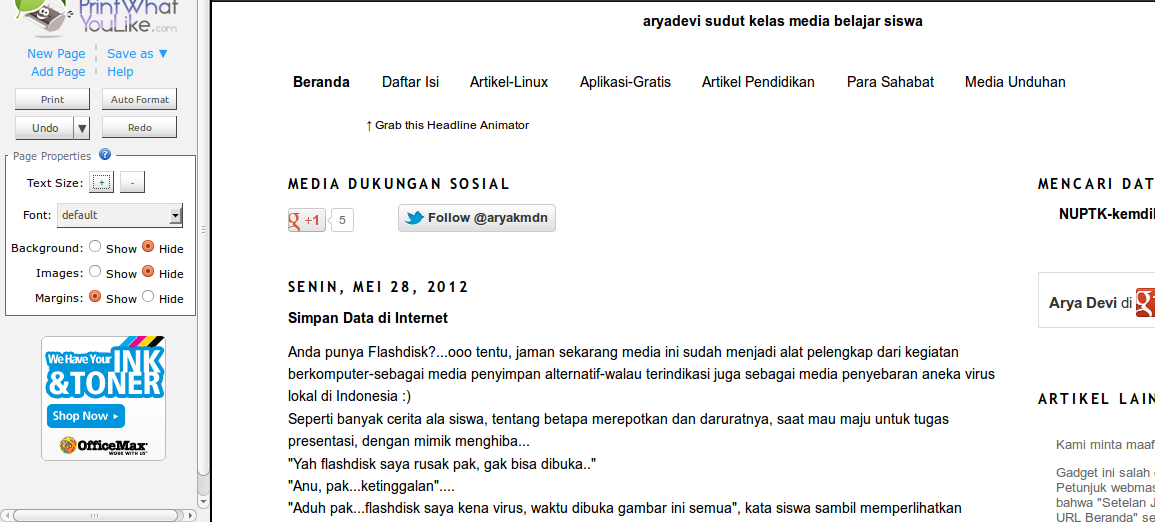
Task: Select Background Show radio button
Action: pos(95,247)
